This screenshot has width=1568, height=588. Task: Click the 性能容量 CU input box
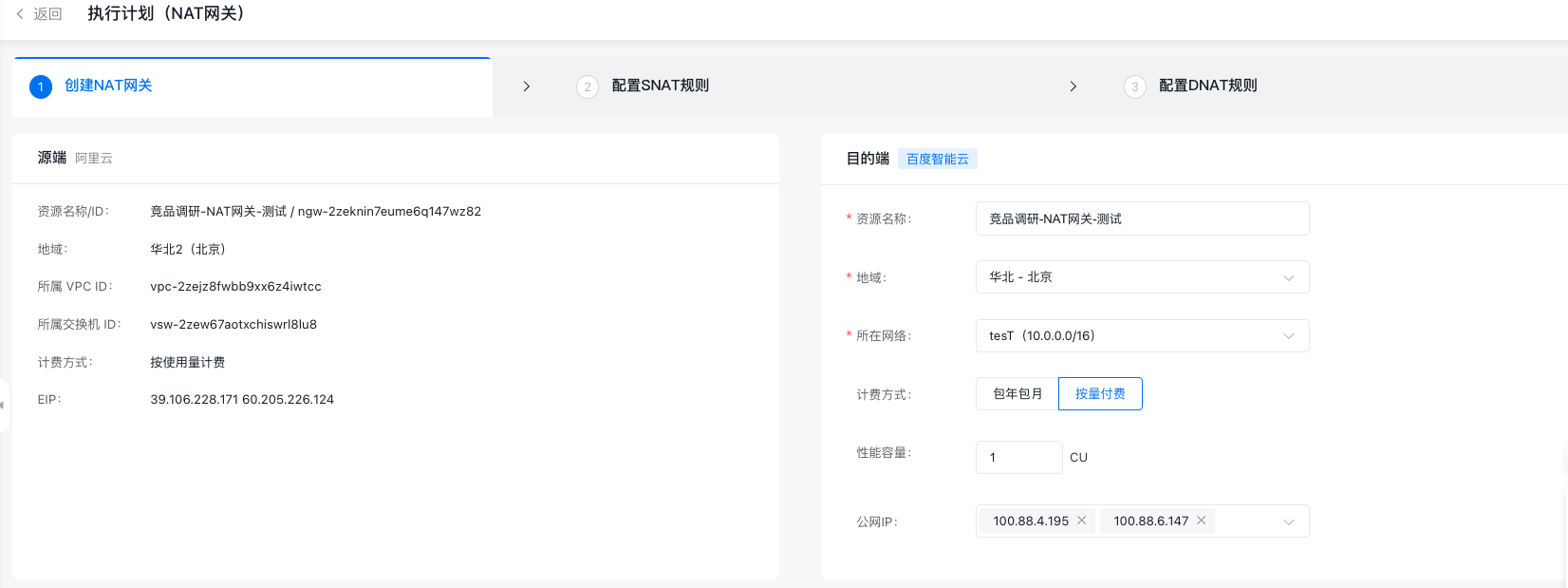click(x=1019, y=457)
